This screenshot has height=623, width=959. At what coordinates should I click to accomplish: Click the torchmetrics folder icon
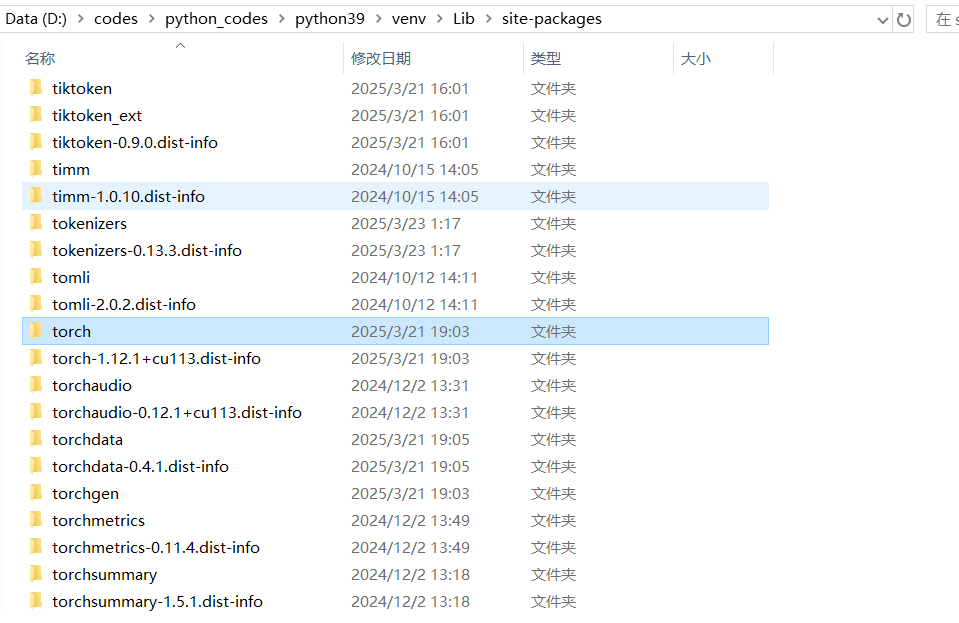[36, 520]
